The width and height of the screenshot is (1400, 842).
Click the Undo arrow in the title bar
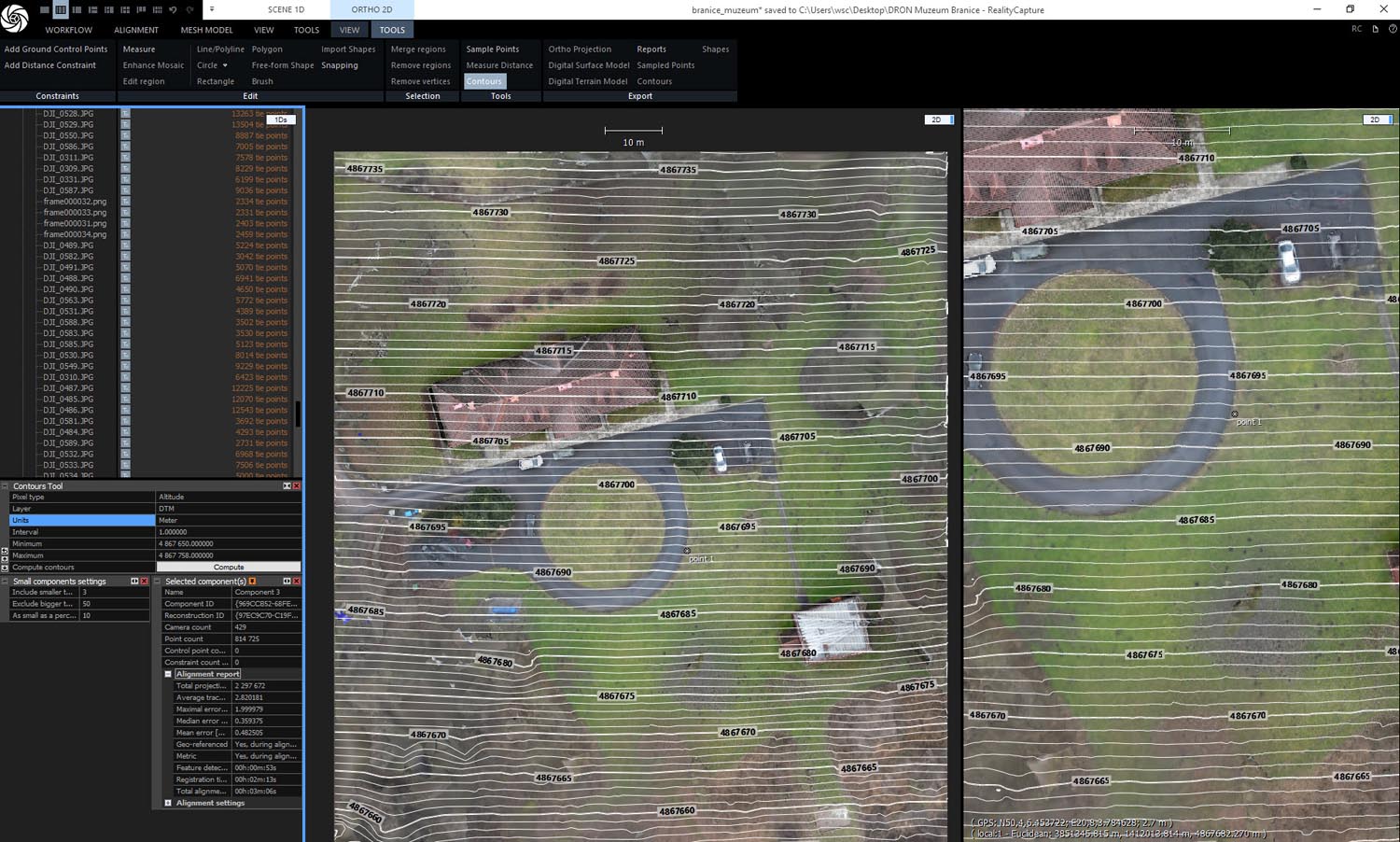[173, 9]
